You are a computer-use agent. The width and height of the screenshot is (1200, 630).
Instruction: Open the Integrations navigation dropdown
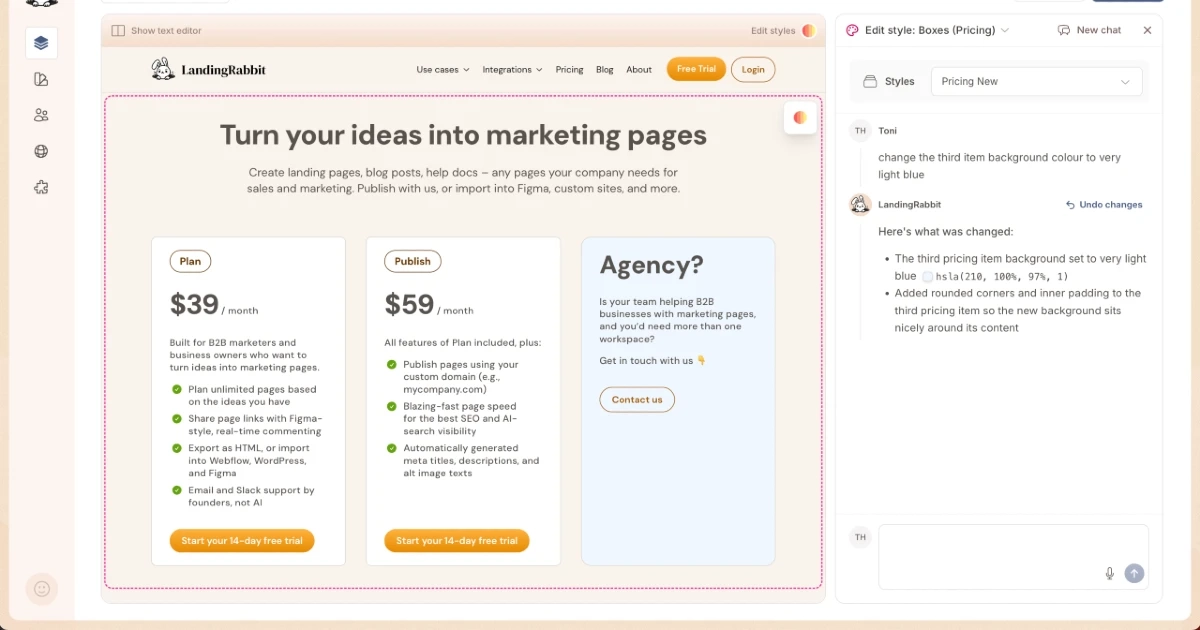(x=512, y=70)
